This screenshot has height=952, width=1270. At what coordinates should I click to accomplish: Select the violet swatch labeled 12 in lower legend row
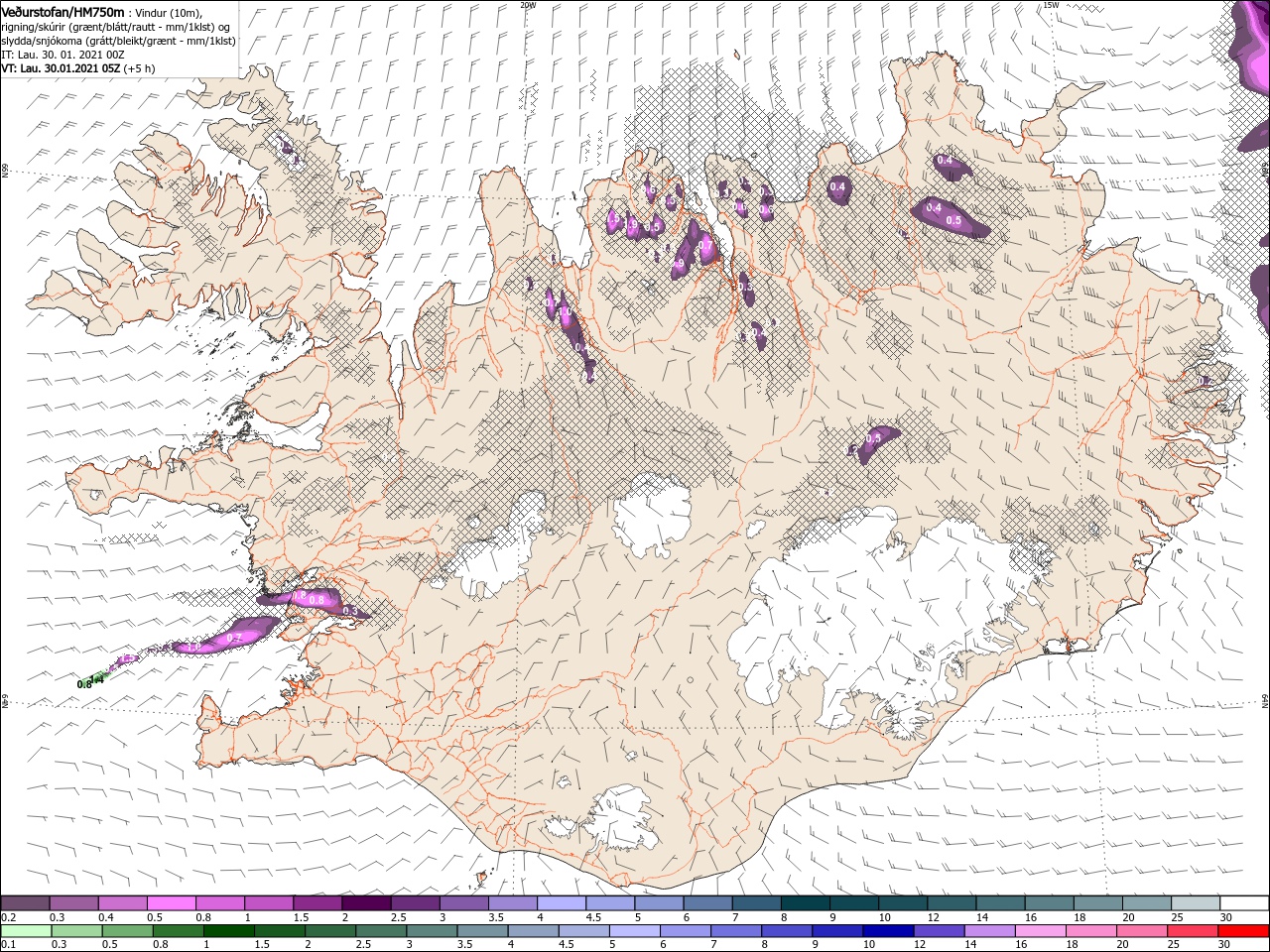point(939,931)
